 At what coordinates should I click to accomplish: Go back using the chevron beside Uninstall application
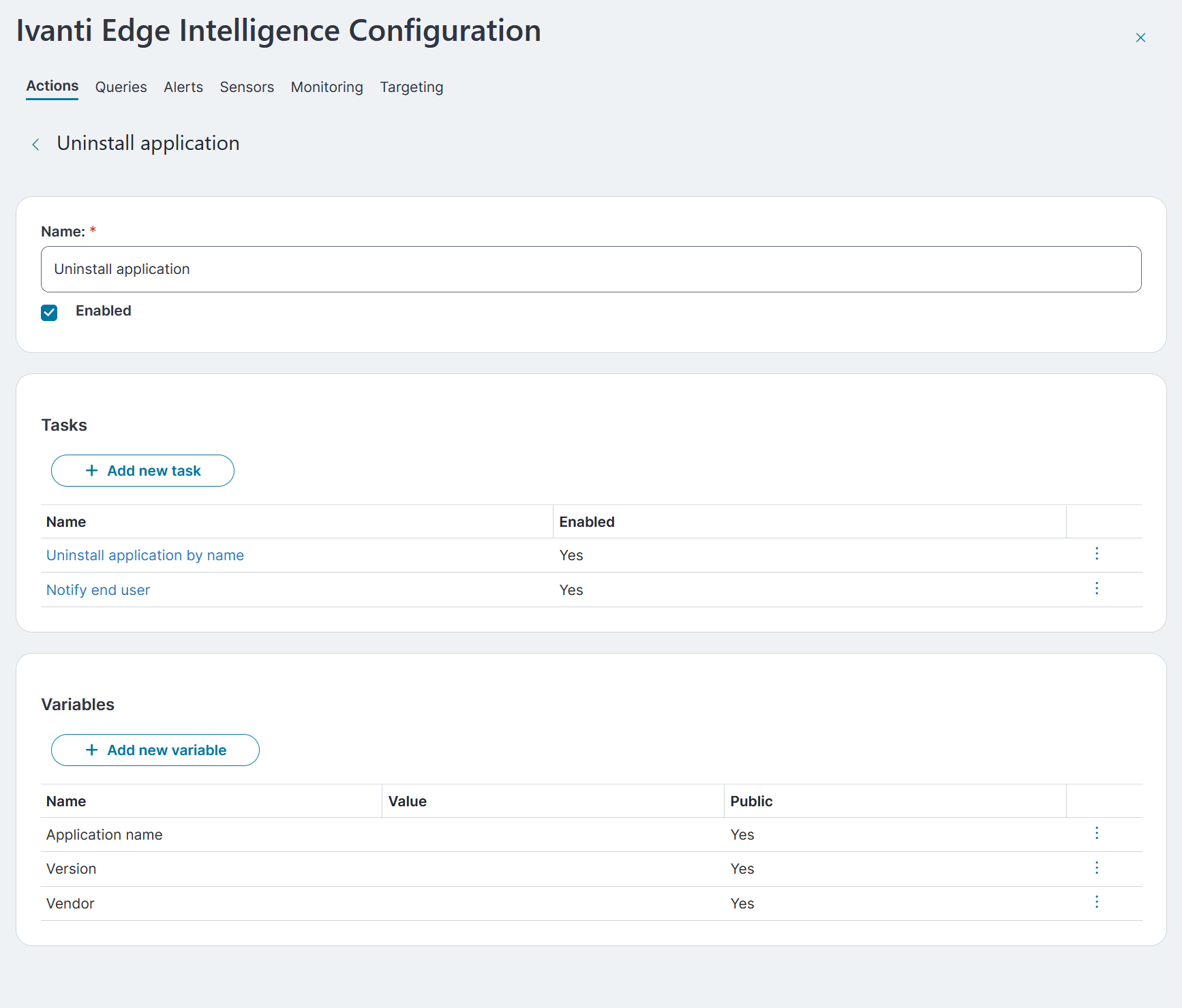tap(35, 144)
